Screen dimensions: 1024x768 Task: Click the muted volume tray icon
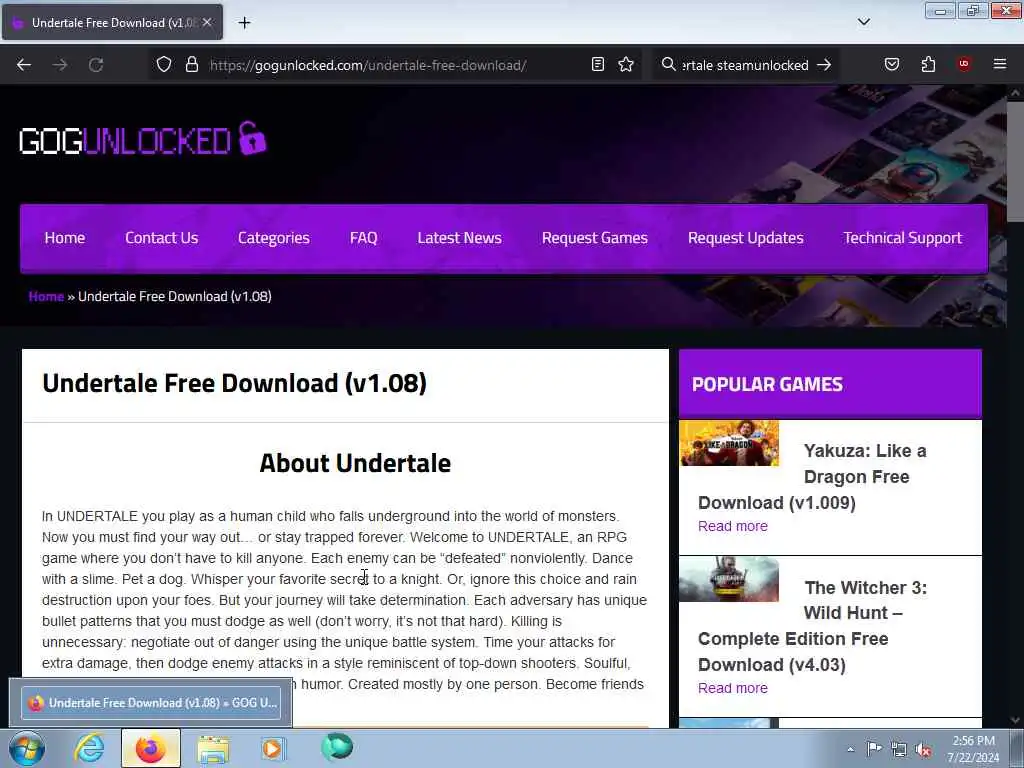(923, 750)
